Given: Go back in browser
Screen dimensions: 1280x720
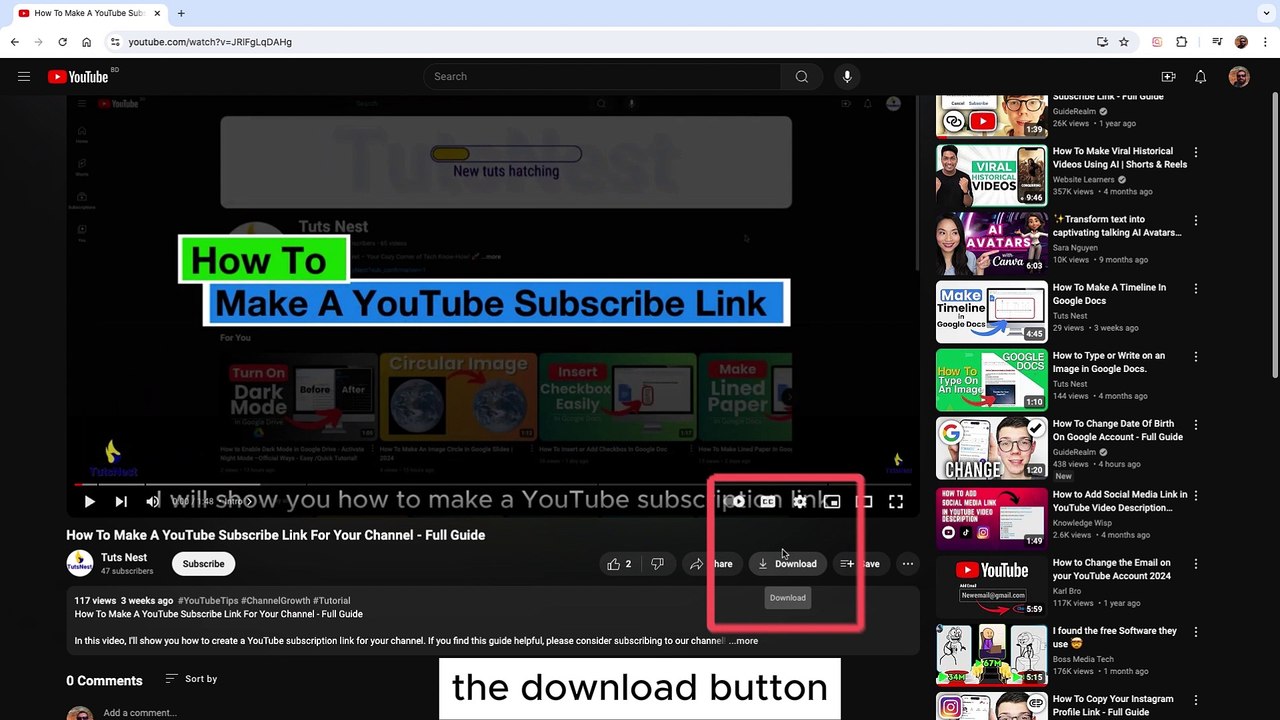Looking at the screenshot, I should (15, 42).
